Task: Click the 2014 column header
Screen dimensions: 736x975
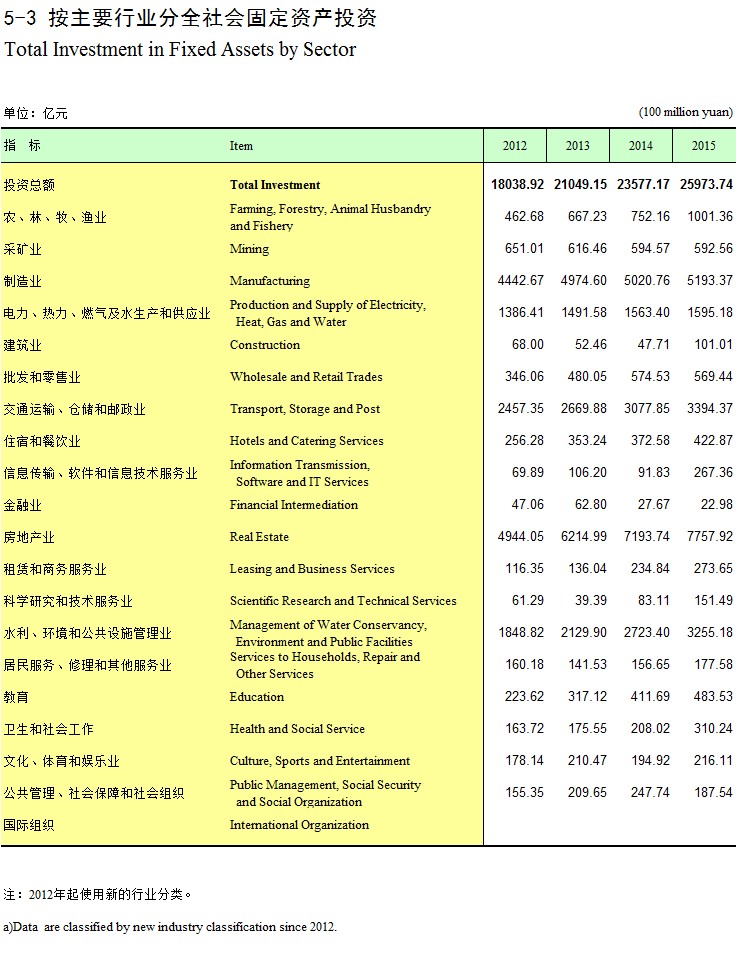Action: [640, 146]
